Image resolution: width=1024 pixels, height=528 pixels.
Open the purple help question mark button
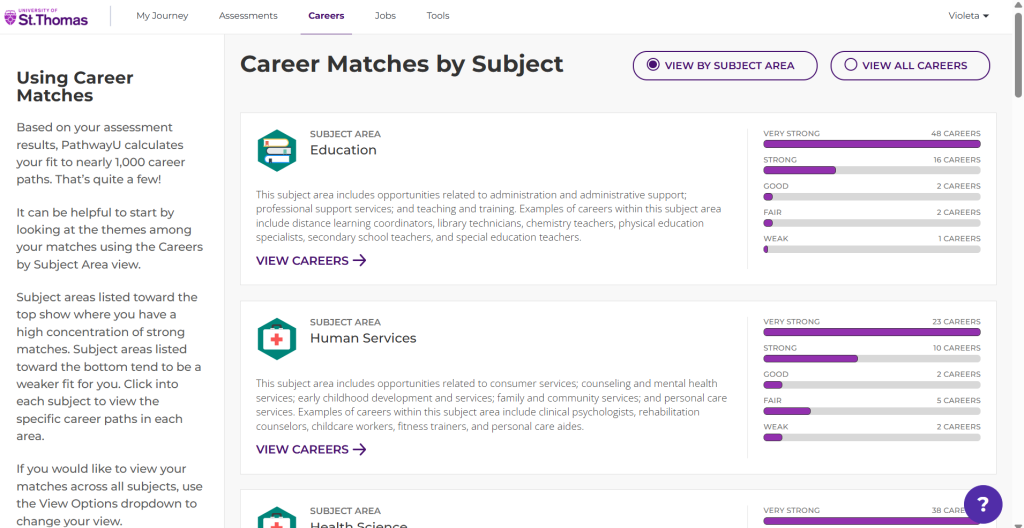pos(982,504)
